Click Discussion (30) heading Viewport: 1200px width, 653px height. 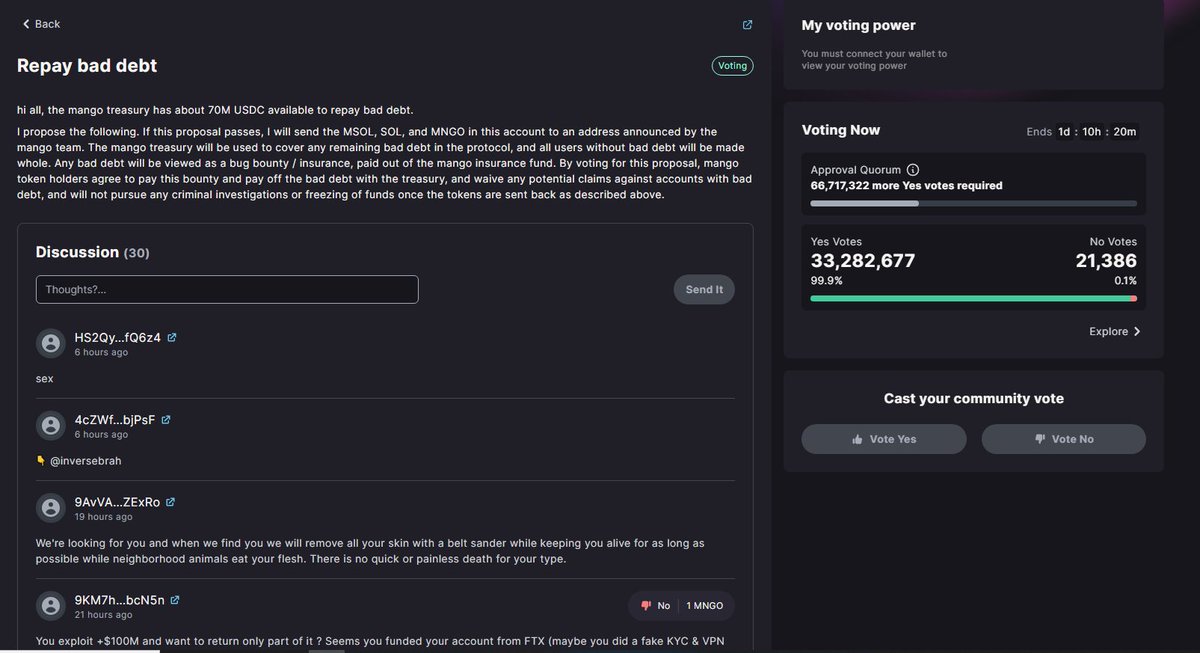pos(92,252)
